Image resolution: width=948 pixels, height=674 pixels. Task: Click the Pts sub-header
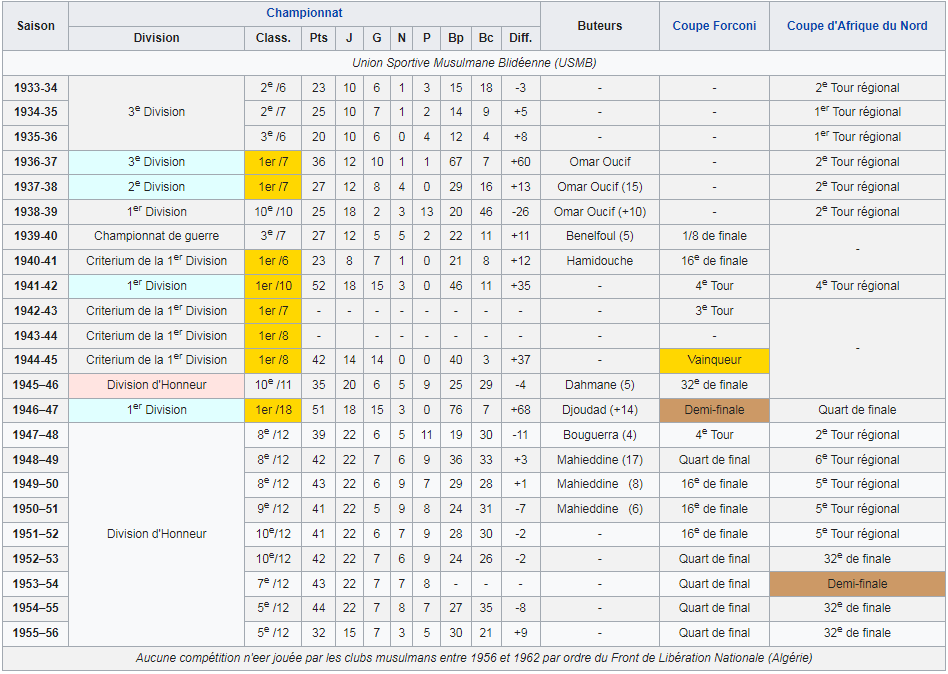(x=319, y=37)
